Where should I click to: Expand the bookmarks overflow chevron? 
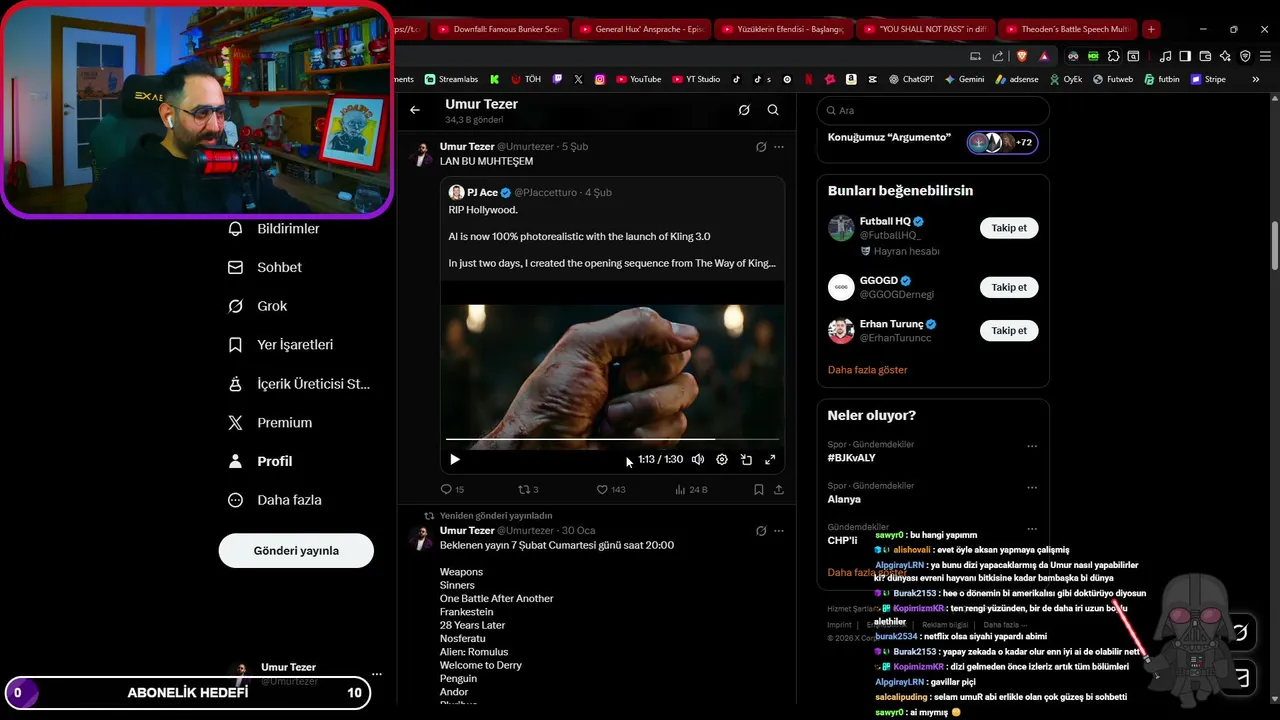tap(1256, 79)
